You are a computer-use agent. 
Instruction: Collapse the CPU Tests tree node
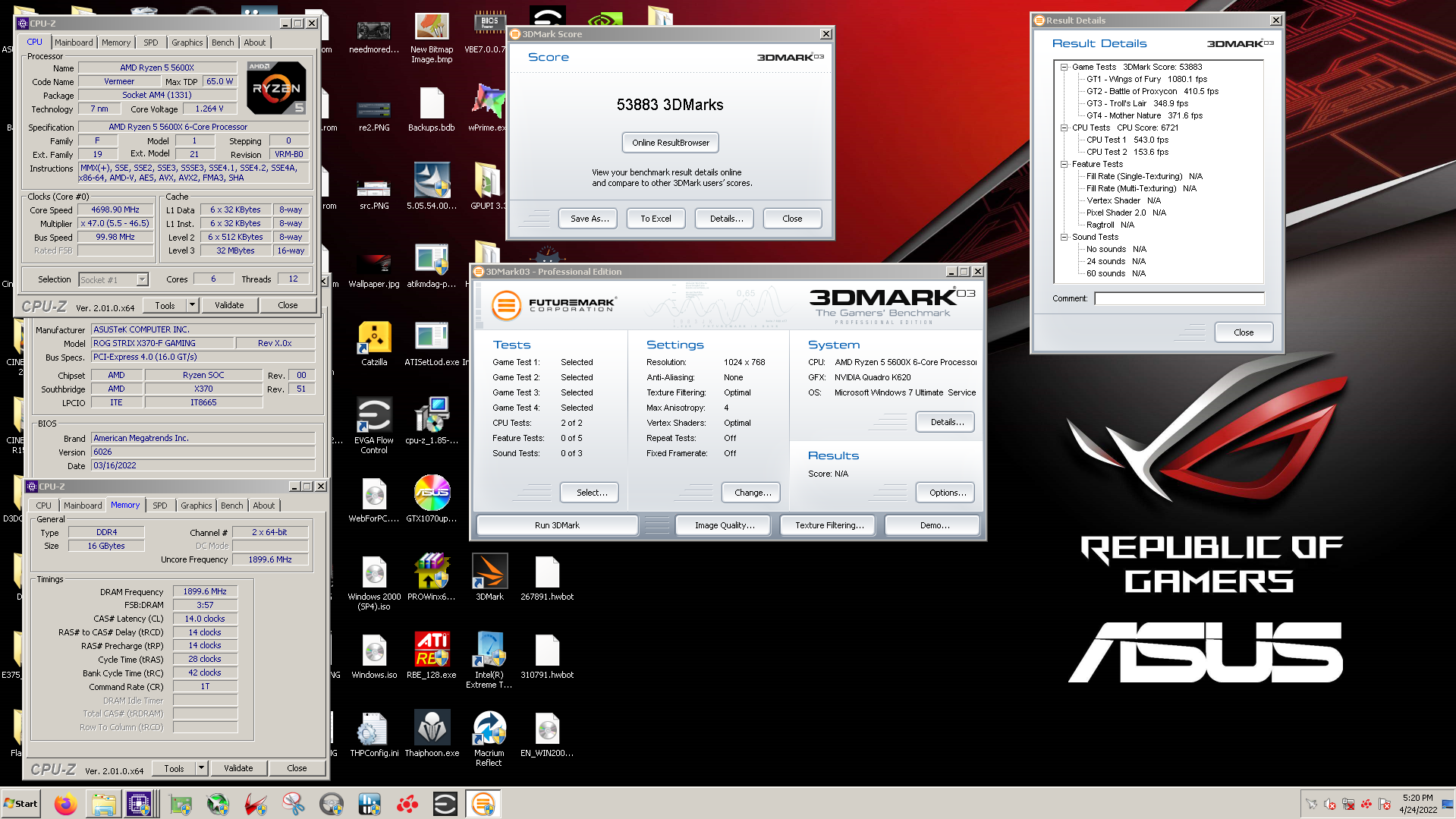point(1064,128)
